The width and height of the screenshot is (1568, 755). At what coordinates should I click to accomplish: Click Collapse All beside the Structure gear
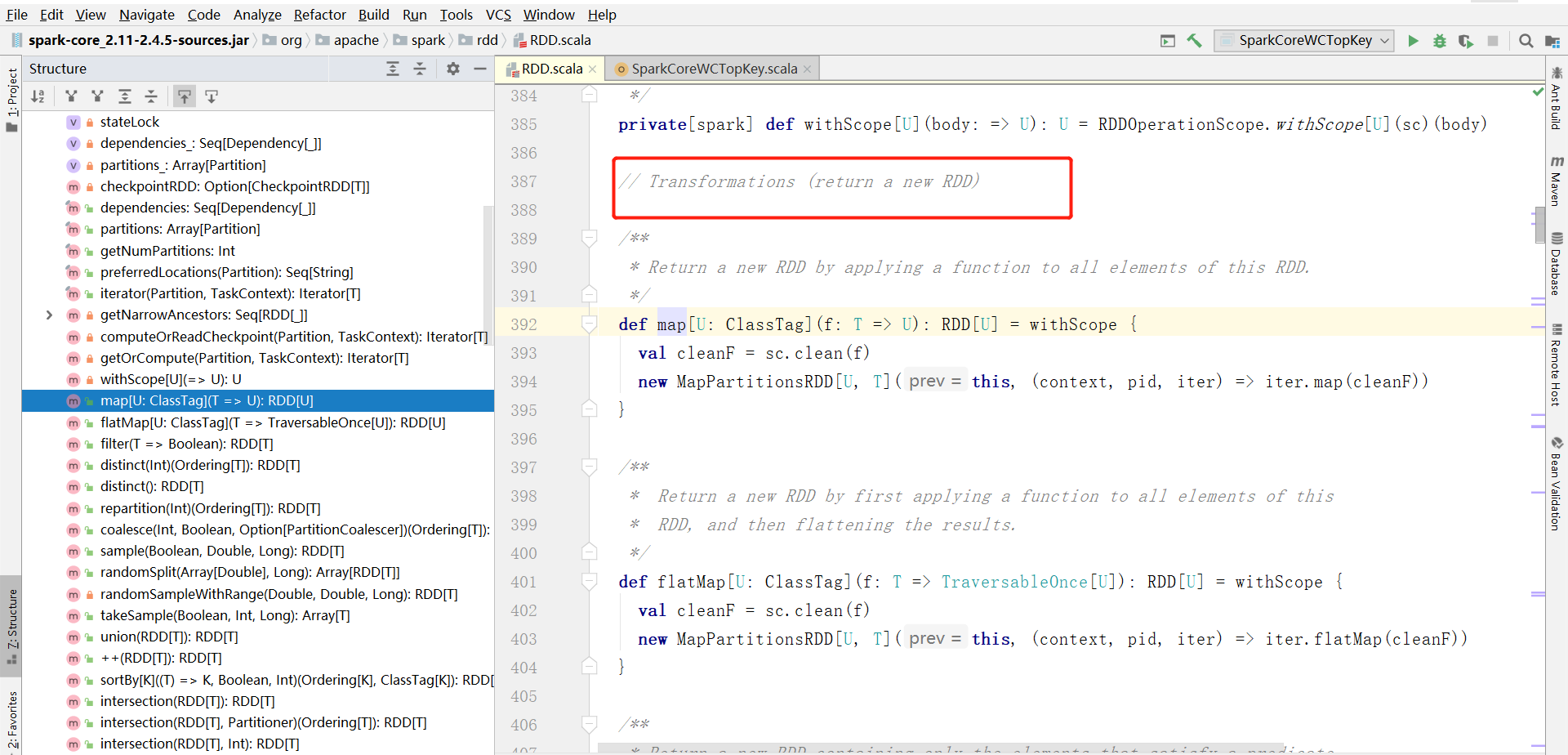(x=420, y=69)
